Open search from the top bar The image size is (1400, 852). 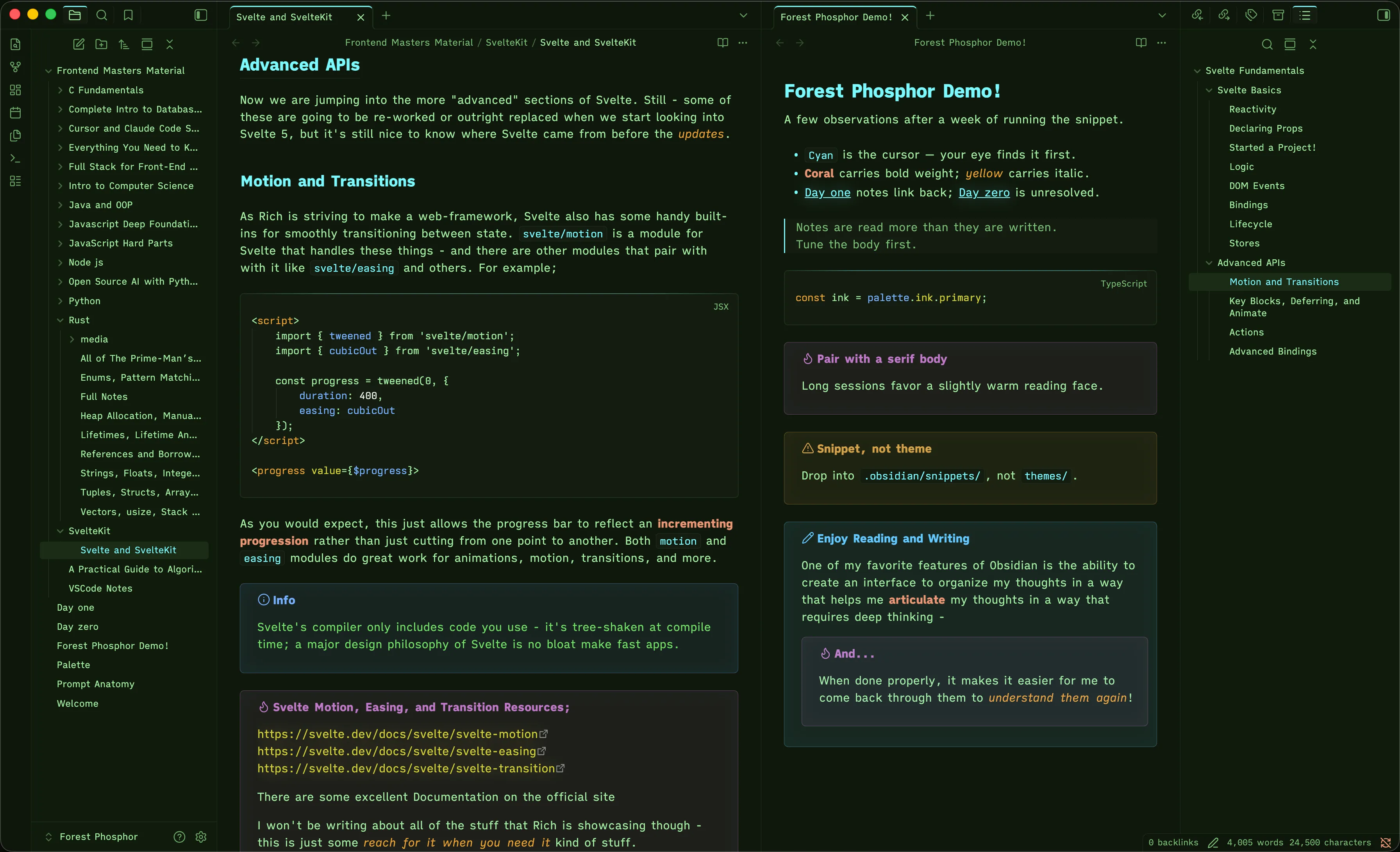click(x=102, y=15)
